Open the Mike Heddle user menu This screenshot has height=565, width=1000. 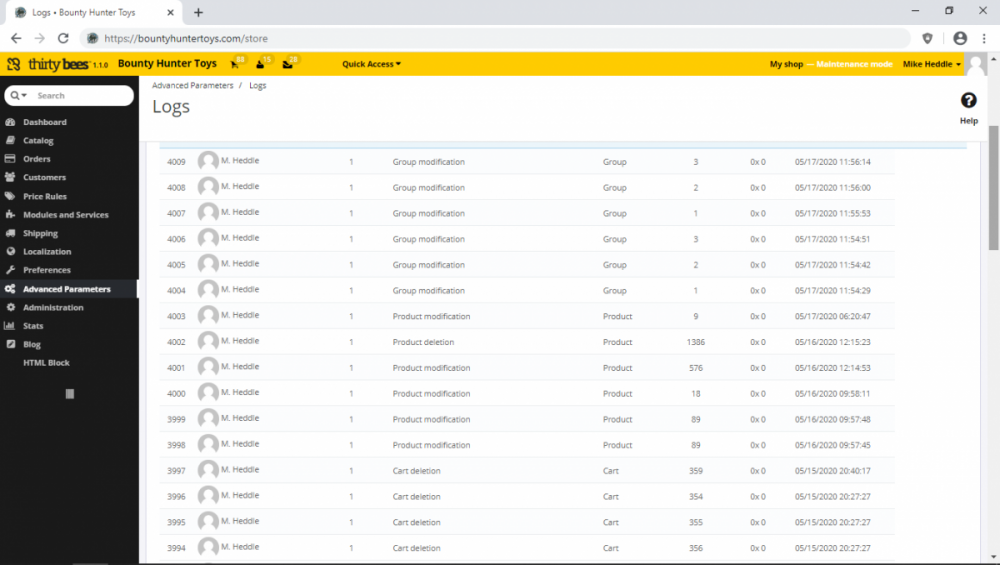pyautogui.click(x=931, y=64)
